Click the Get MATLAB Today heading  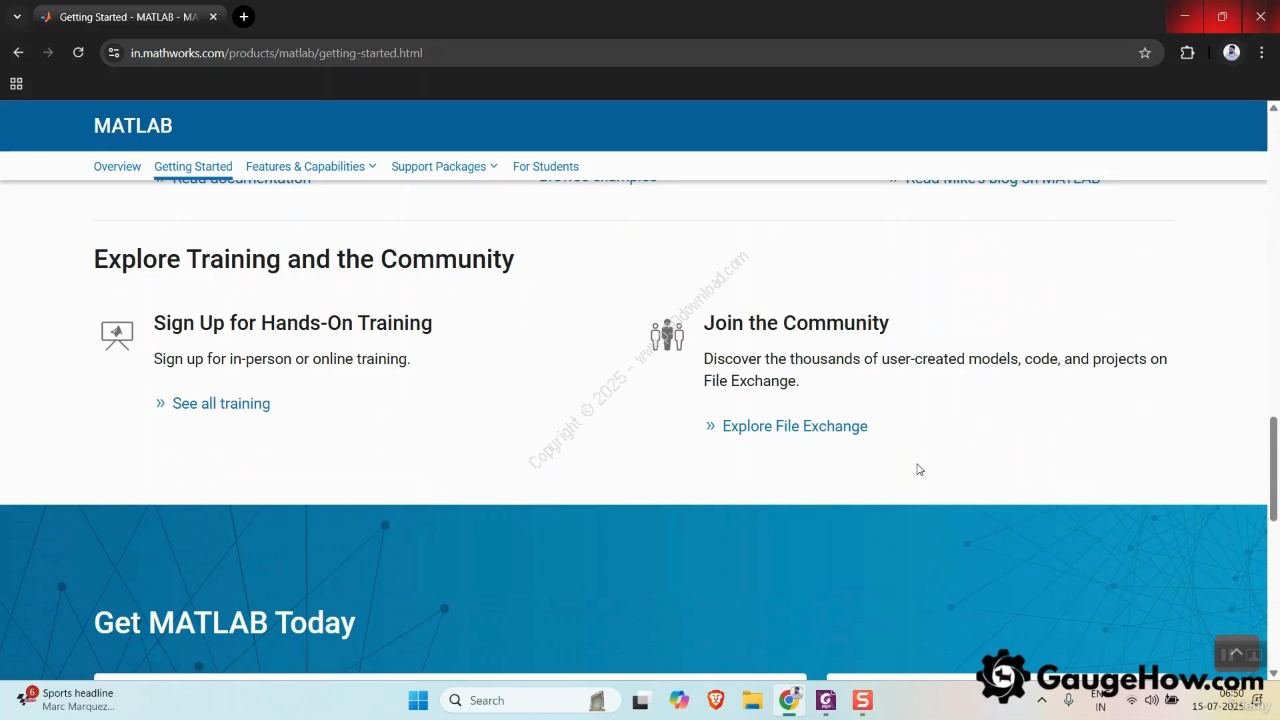pos(225,623)
